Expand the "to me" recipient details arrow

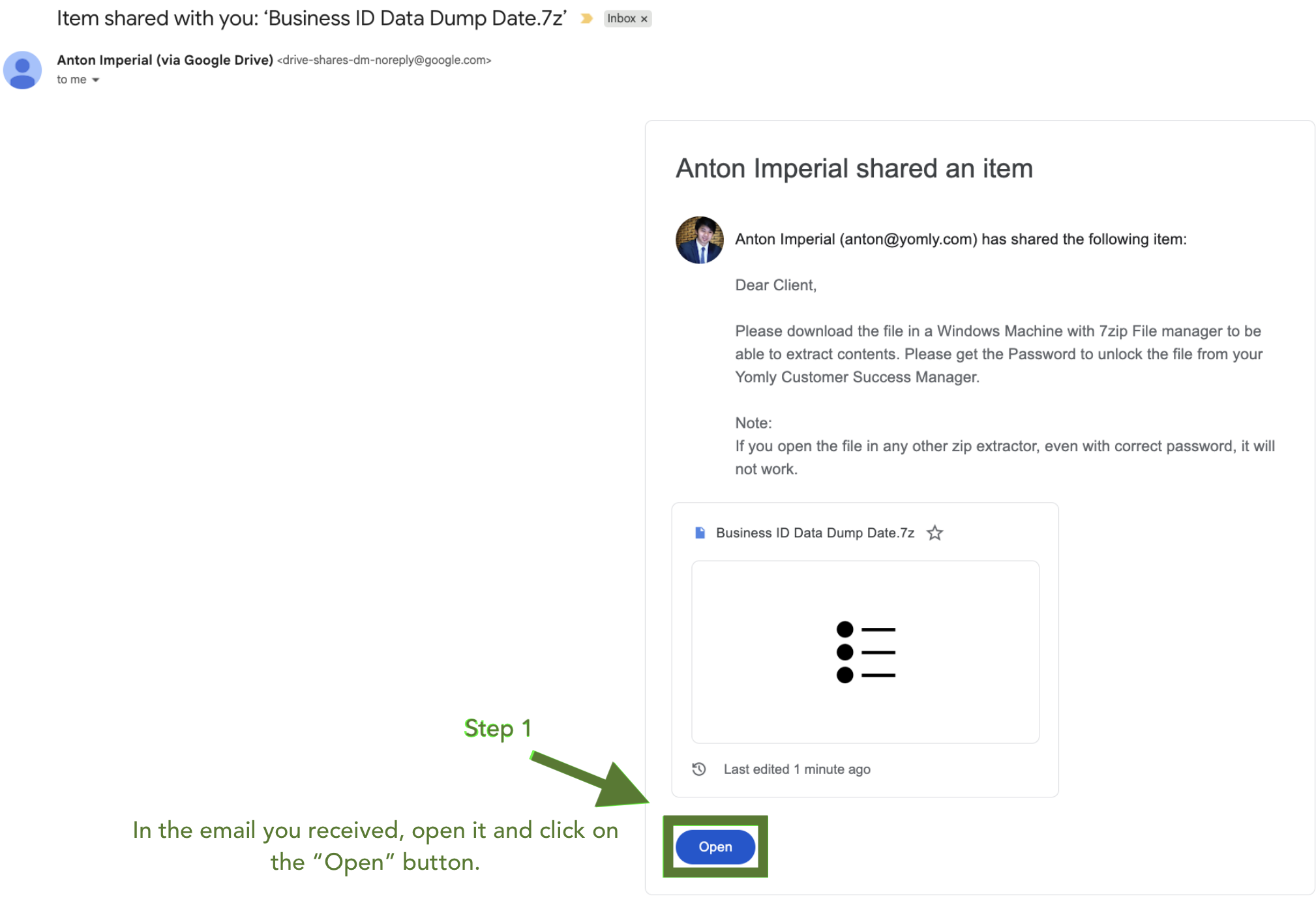click(96, 80)
